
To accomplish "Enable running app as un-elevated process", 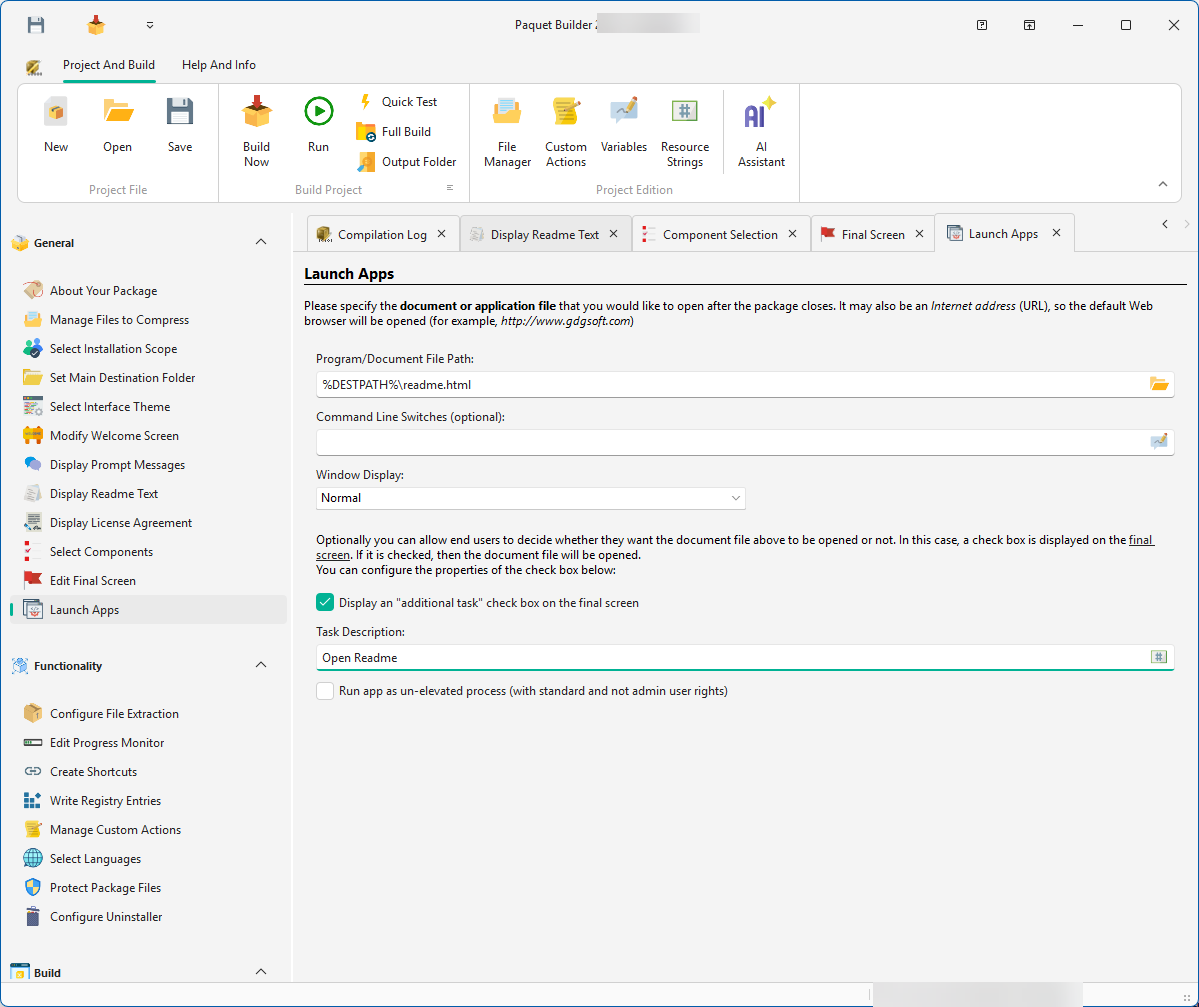I will pos(324,690).
